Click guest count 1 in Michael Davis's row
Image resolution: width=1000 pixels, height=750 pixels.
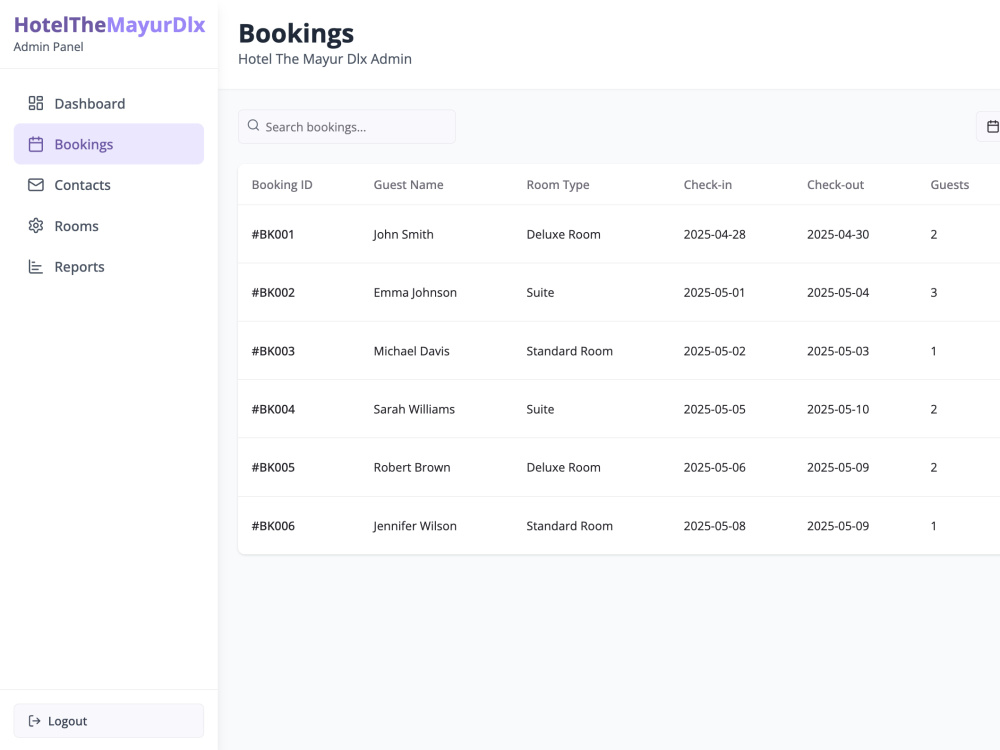(x=934, y=351)
